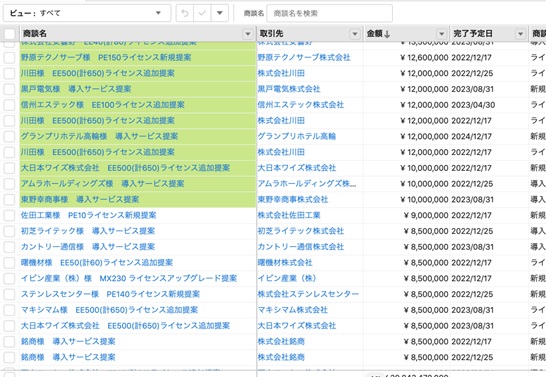
Task: Open the 商談名 column menu arrow
Action: tap(248, 34)
